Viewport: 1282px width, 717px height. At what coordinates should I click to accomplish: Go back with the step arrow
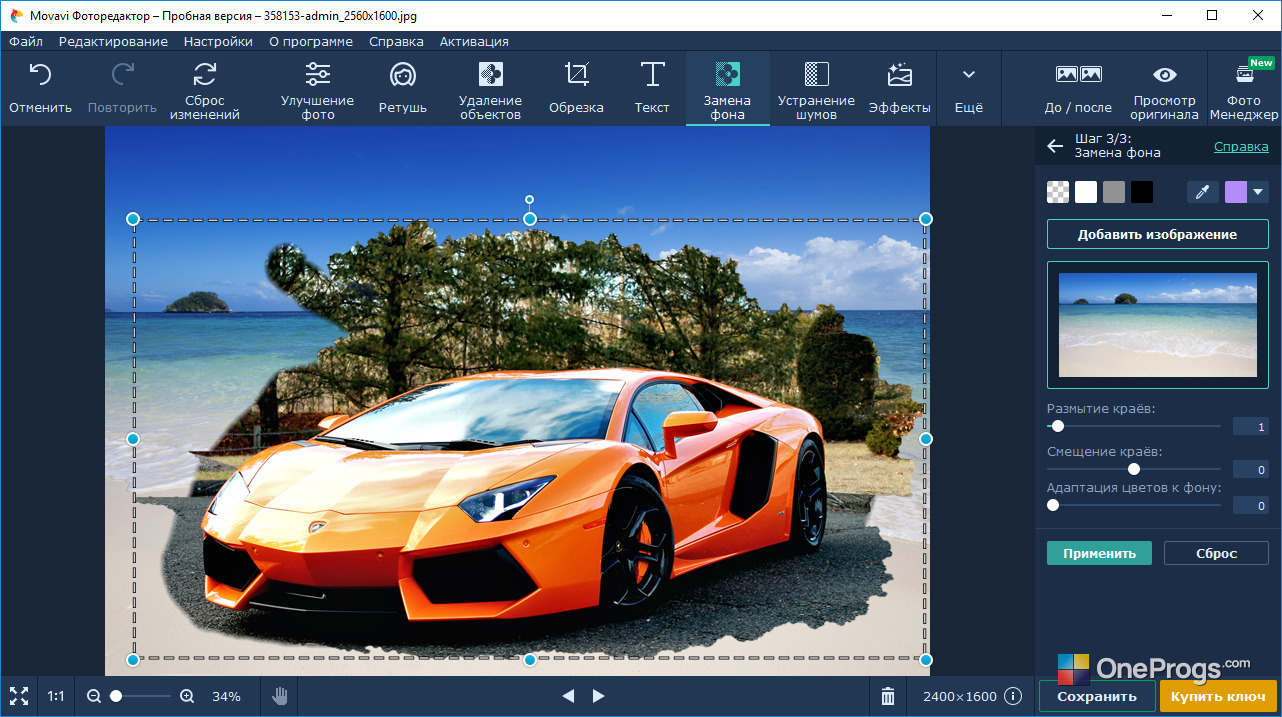click(1055, 146)
